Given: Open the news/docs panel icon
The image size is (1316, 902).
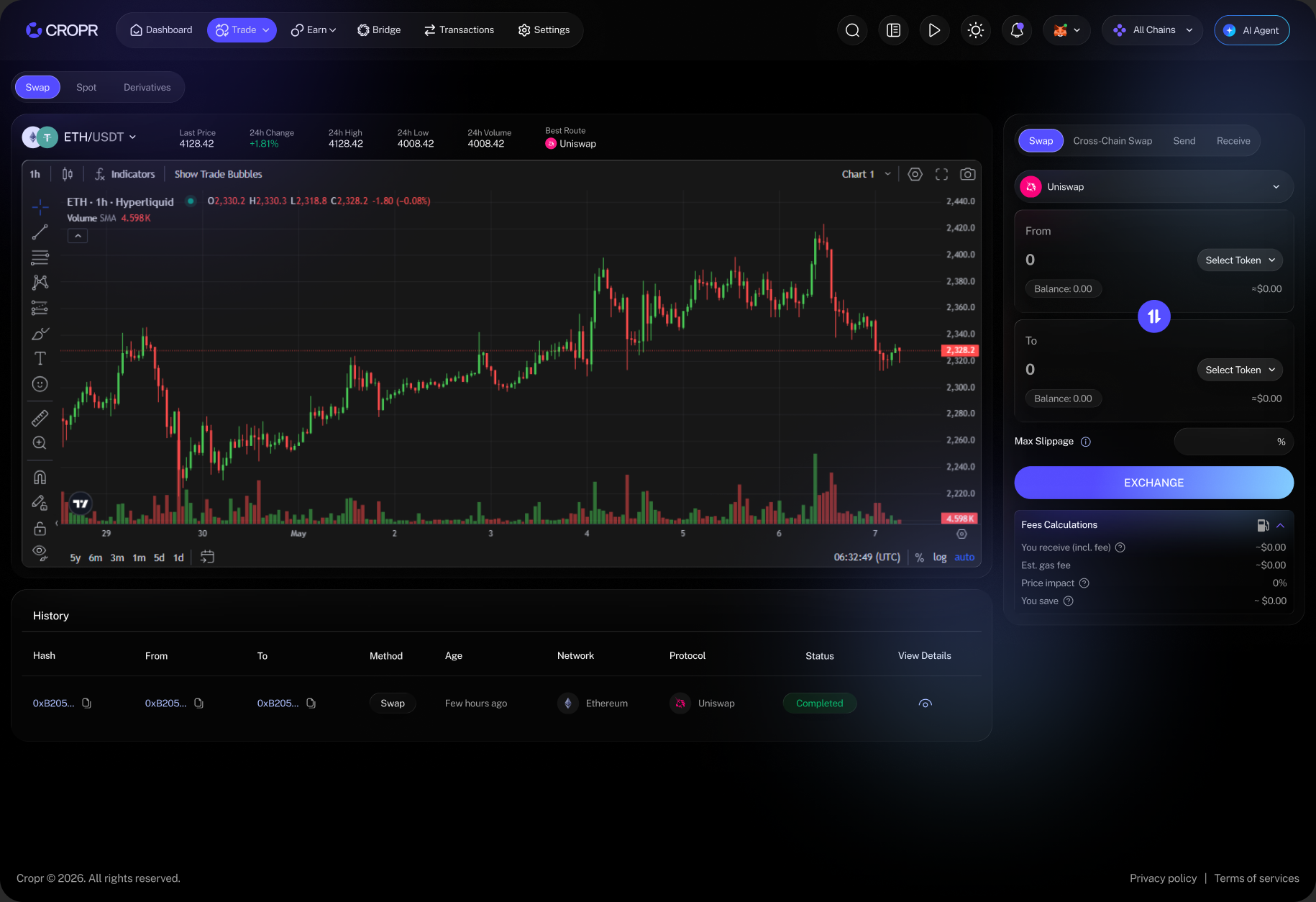Looking at the screenshot, I should [893, 30].
